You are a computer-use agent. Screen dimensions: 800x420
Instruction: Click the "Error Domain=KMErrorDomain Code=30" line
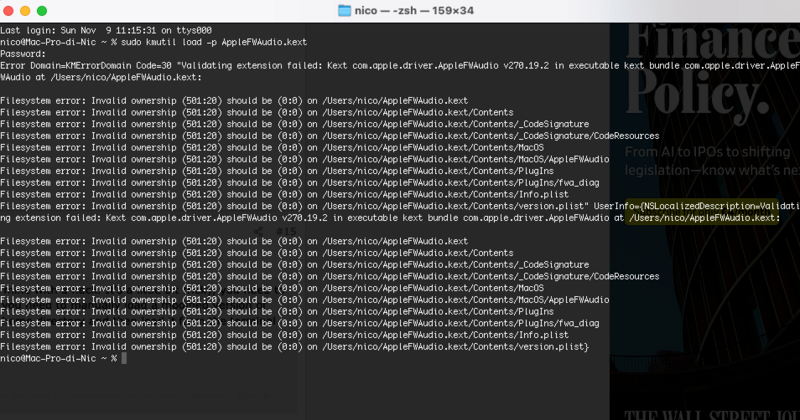400,66
